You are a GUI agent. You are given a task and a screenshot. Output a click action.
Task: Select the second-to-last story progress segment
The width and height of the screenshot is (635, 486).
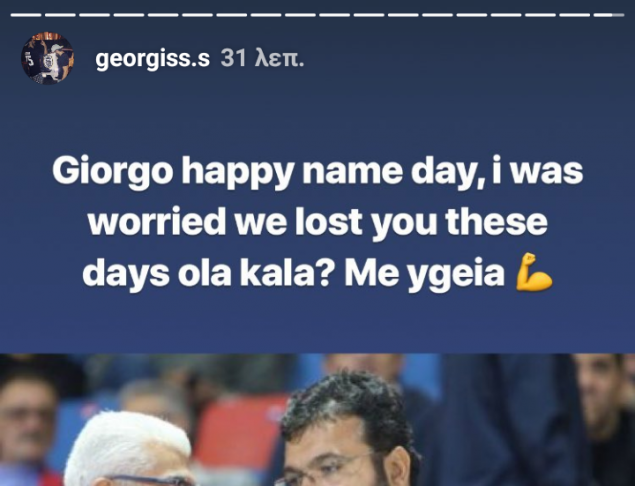[x=575, y=15]
